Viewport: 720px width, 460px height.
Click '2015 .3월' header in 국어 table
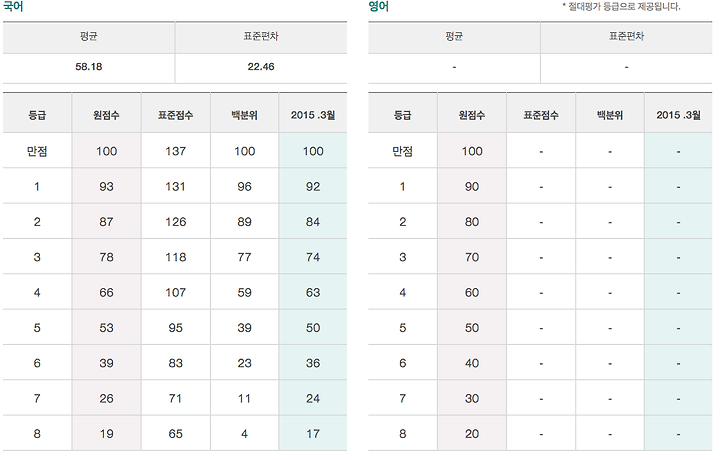(x=313, y=115)
